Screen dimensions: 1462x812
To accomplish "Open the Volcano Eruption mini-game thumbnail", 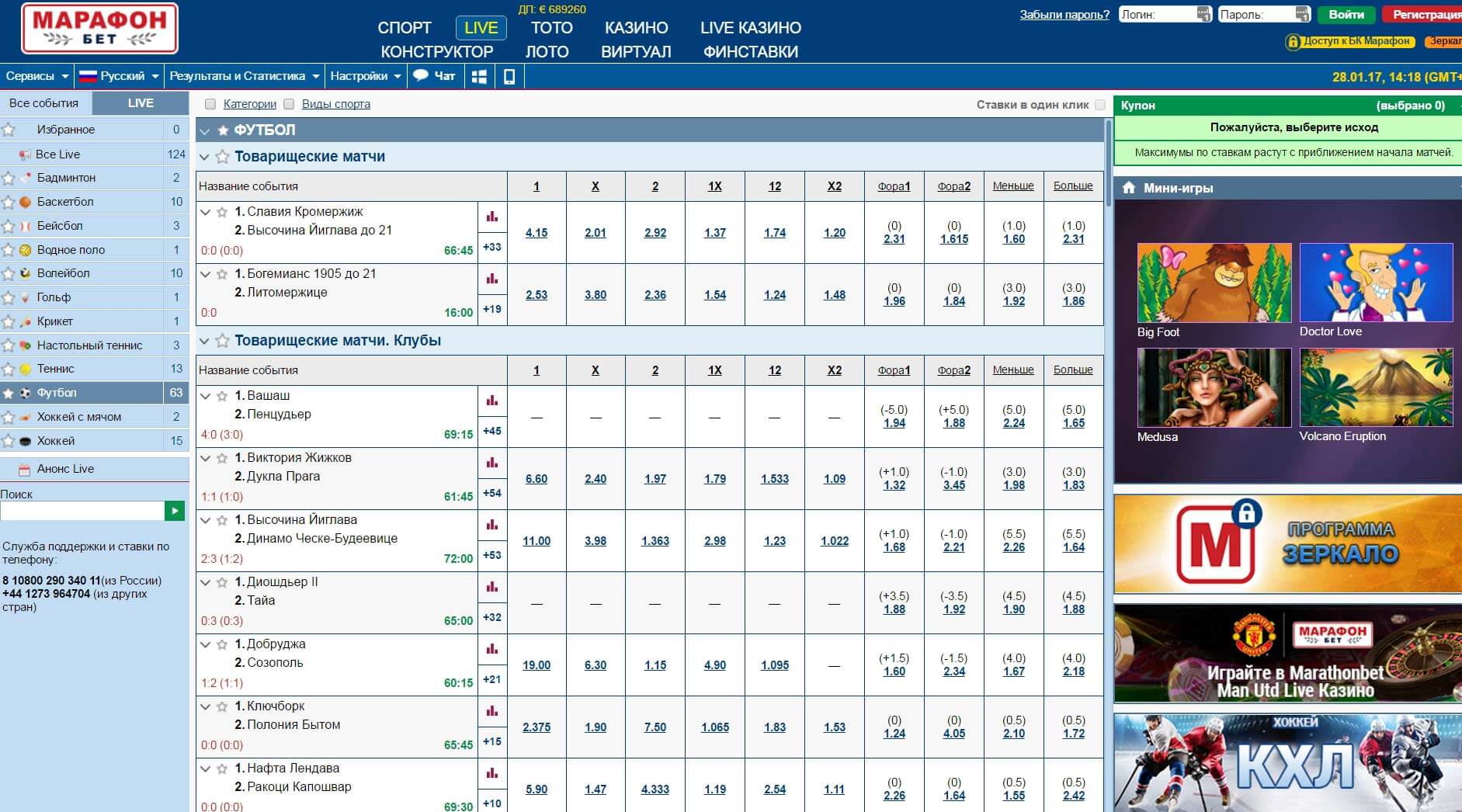I will [1376, 387].
